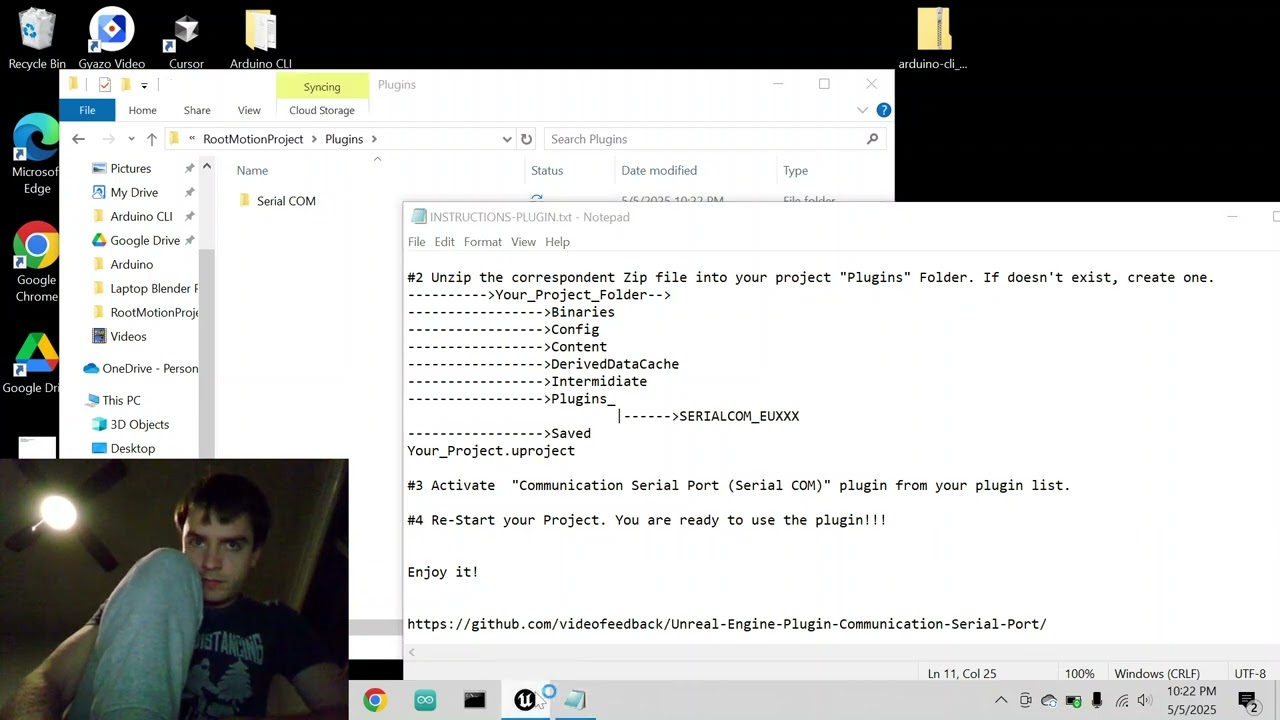
Task: Show hidden system tray icons
Action: [x=1001, y=701]
